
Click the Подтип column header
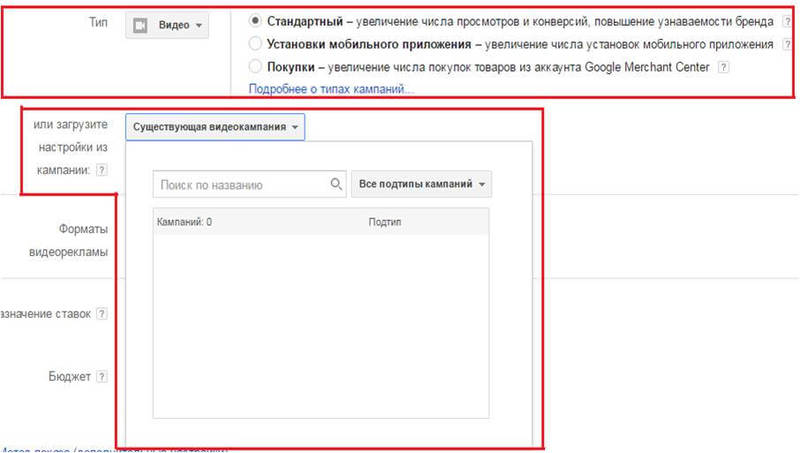point(384,221)
